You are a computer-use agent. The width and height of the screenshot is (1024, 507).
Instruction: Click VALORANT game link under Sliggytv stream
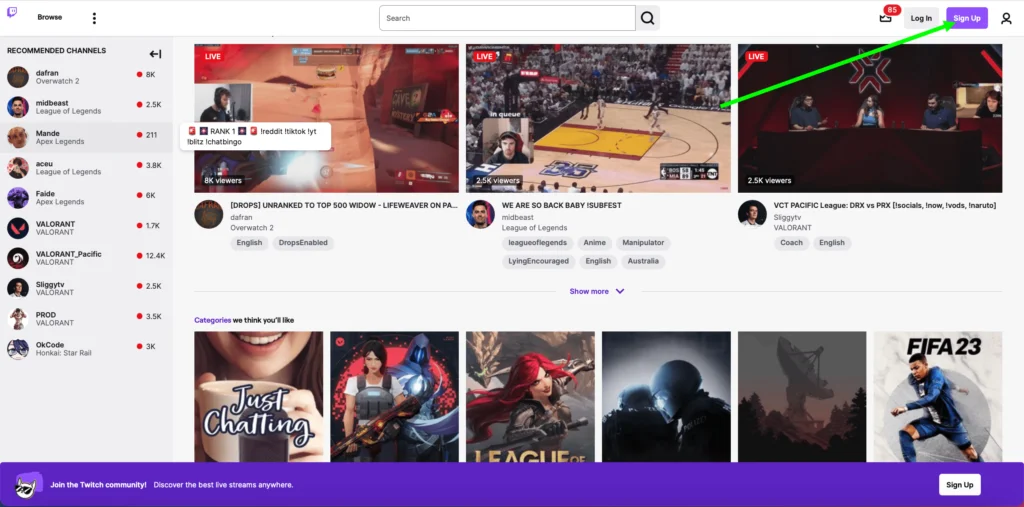coord(793,228)
